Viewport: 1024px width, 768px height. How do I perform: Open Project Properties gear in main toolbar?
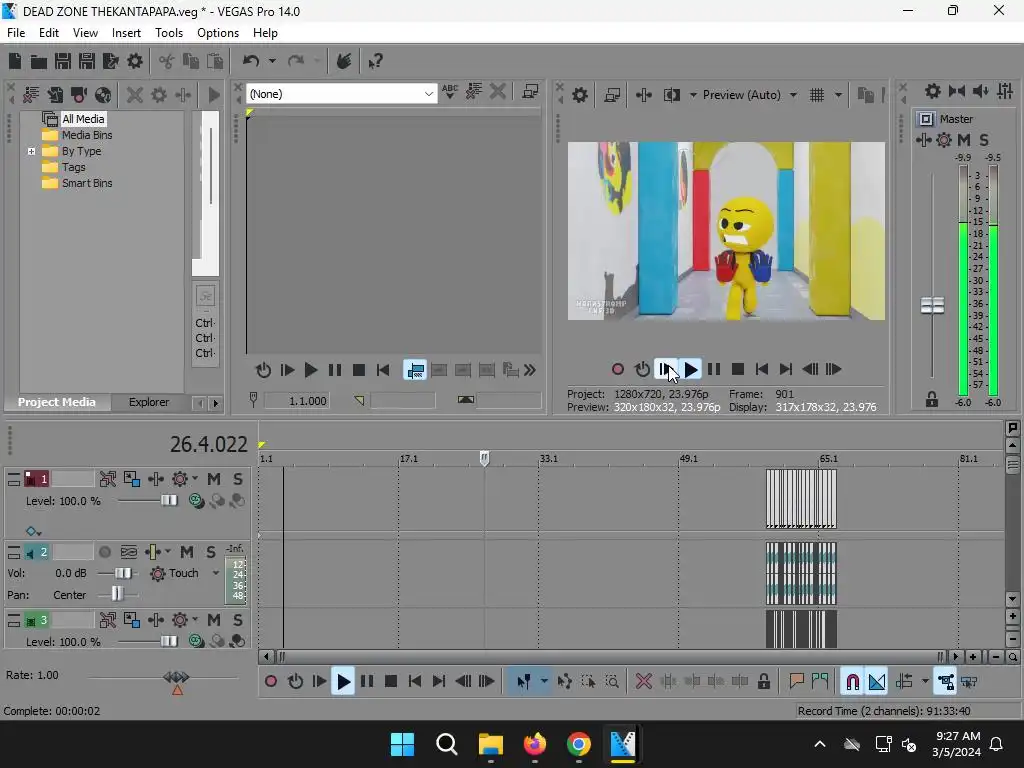coord(135,61)
